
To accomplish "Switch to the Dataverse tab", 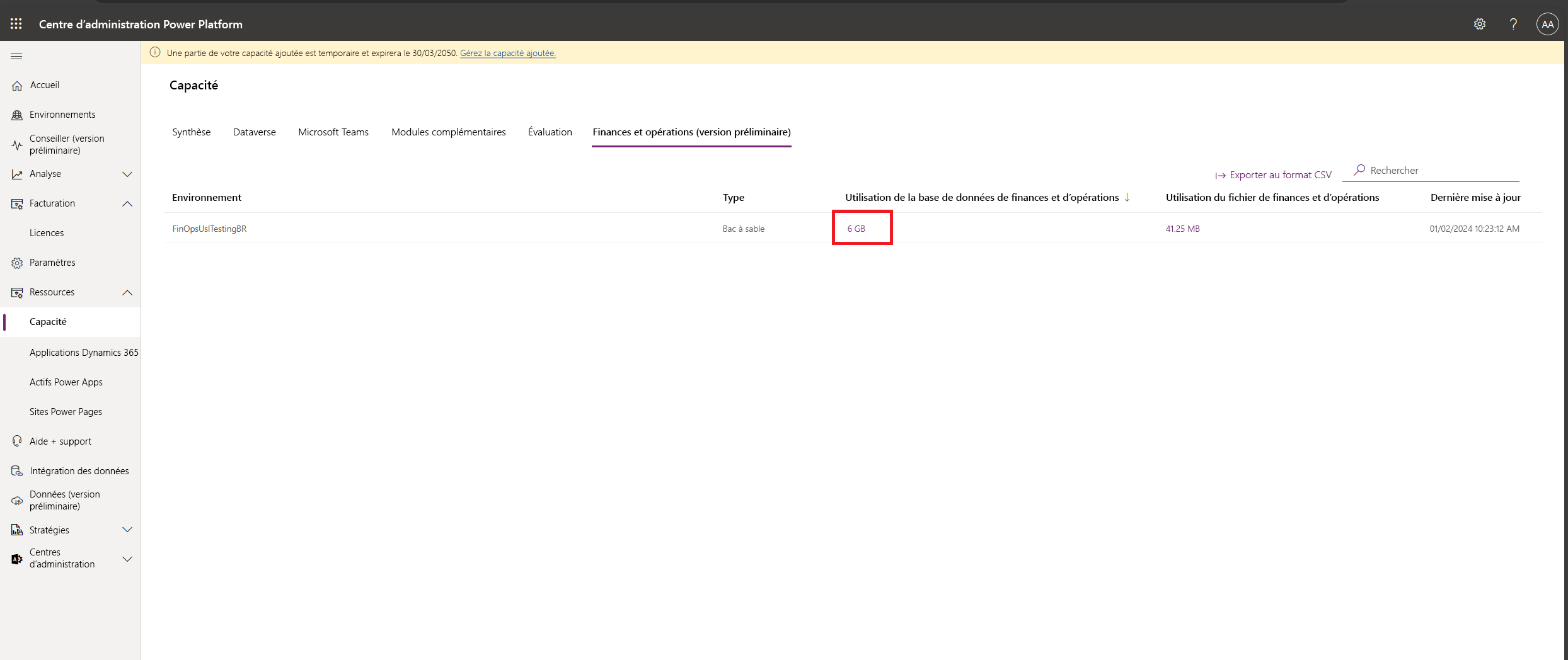I will tap(255, 132).
